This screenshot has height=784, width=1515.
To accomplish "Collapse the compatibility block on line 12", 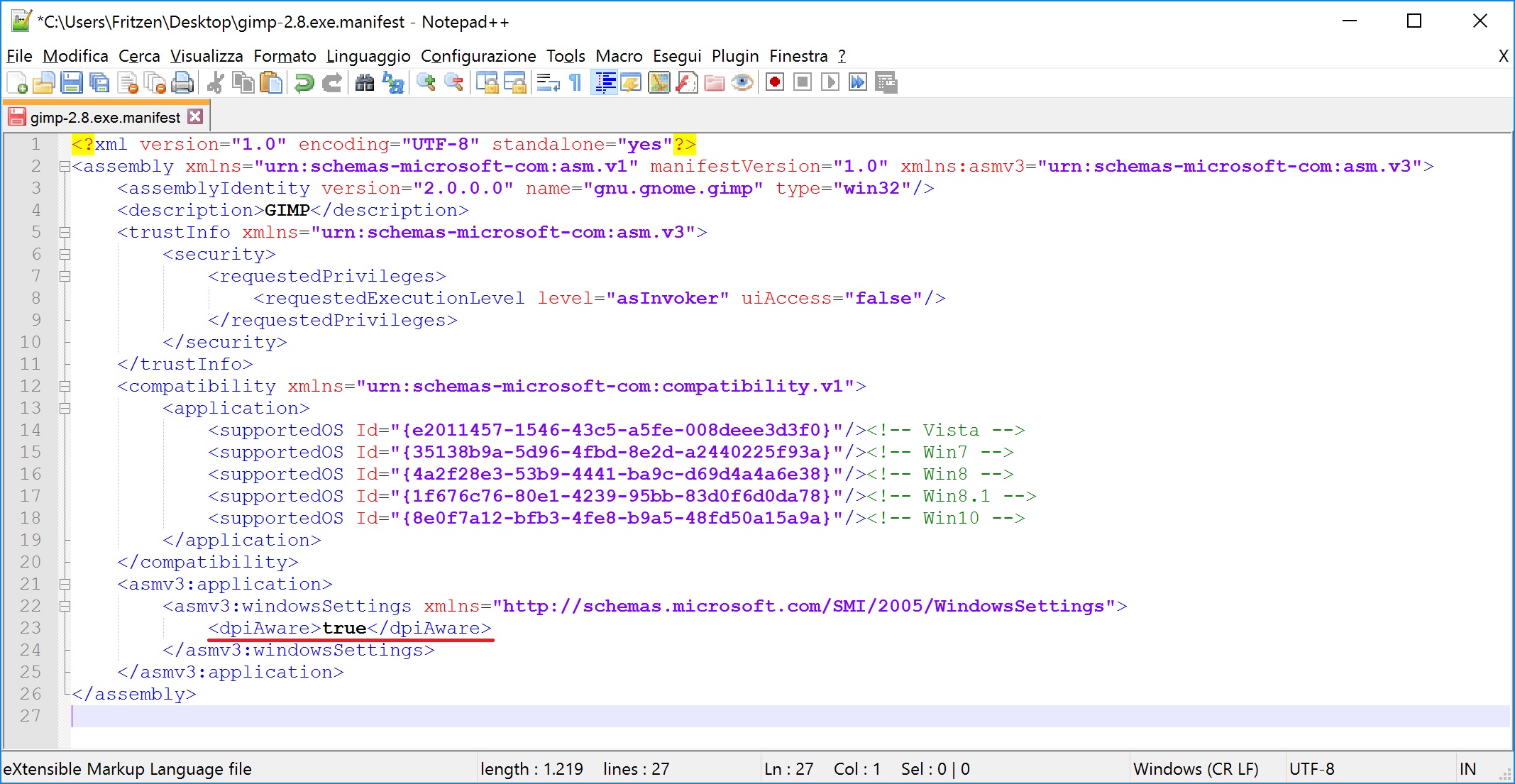I will coord(65,387).
